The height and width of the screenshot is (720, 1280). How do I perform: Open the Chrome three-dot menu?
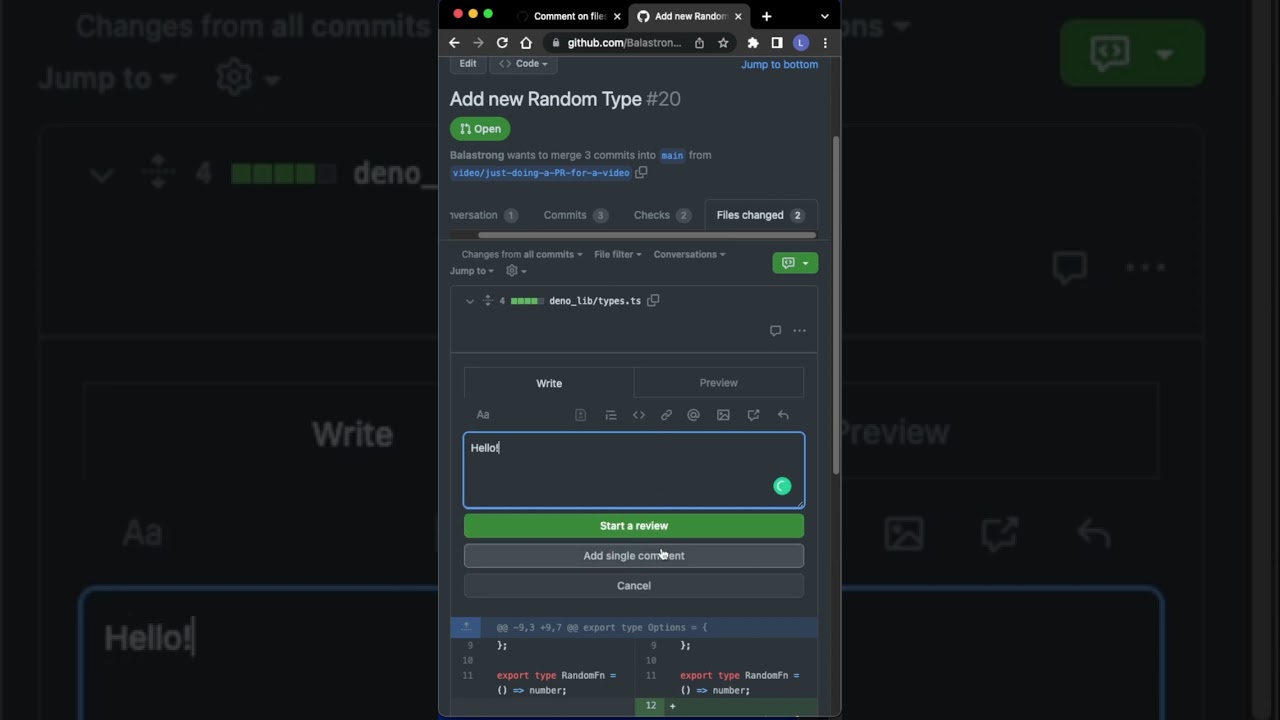(825, 43)
